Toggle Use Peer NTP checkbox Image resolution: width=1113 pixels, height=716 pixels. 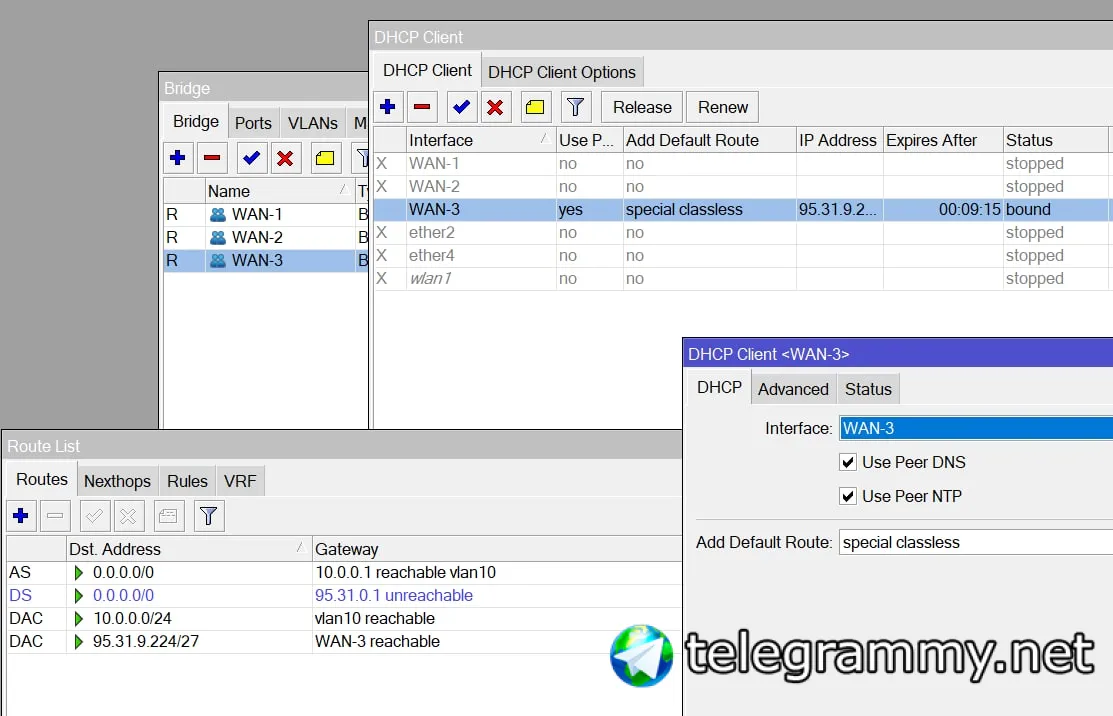848,496
